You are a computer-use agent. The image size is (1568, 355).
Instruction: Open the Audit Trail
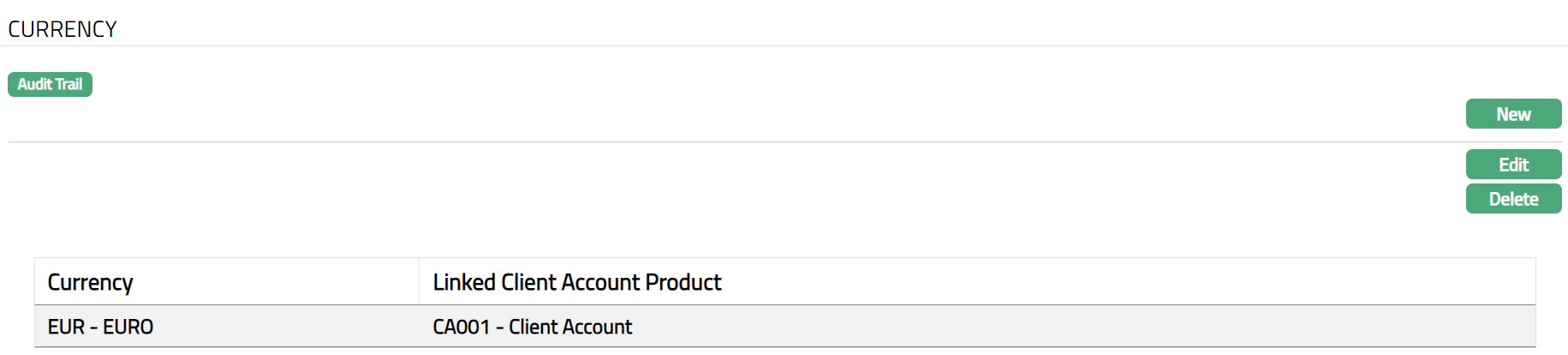pyautogui.click(x=50, y=84)
